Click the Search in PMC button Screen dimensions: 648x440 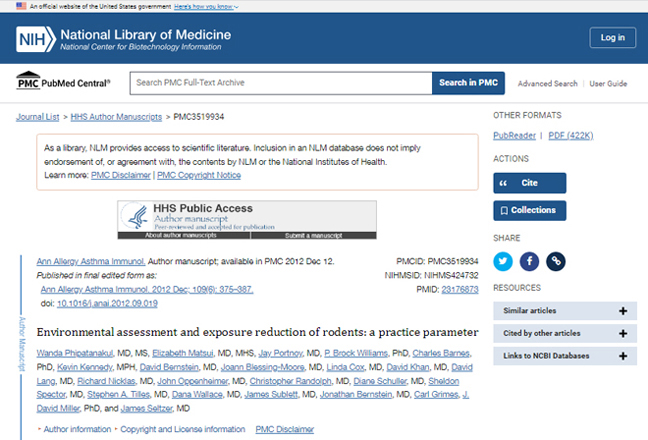pos(469,83)
